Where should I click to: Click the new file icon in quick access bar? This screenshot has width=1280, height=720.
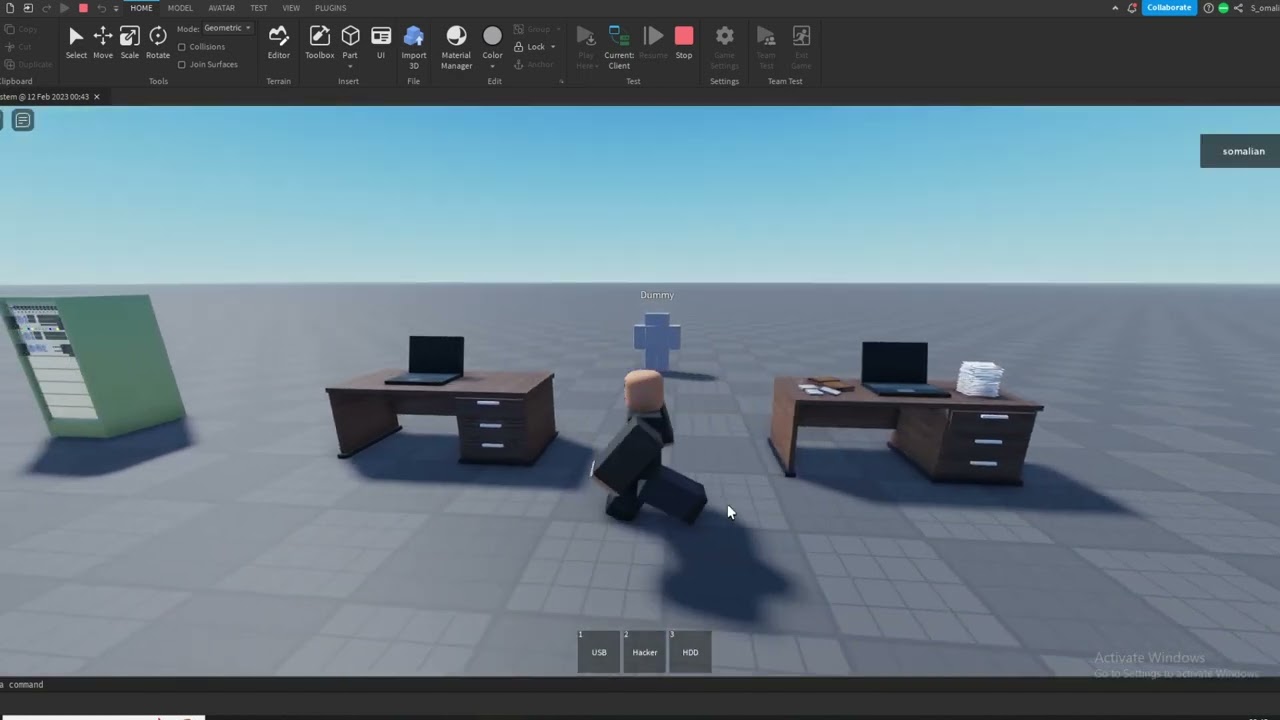point(9,8)
